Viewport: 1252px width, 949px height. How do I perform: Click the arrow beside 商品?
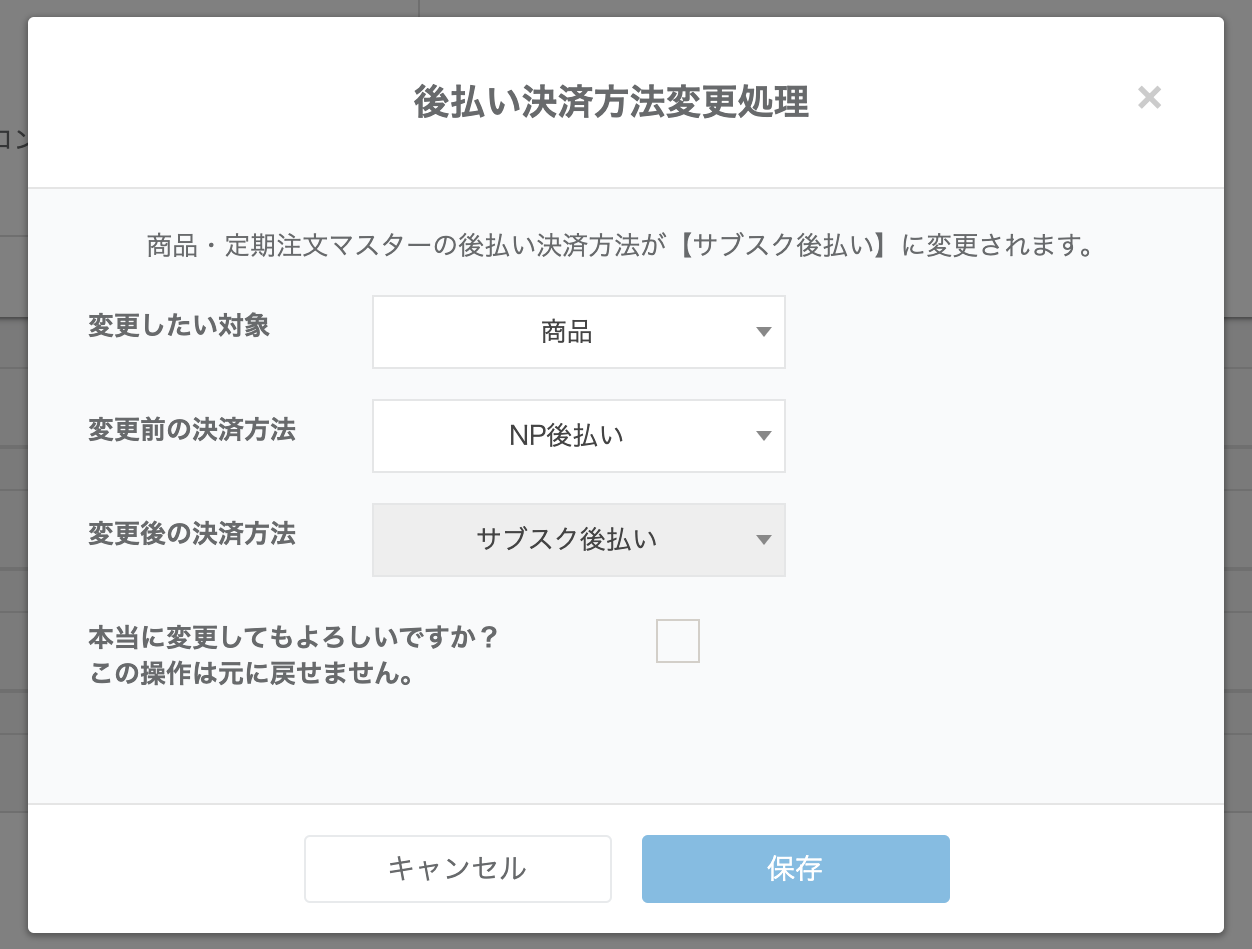coord(764,332)
